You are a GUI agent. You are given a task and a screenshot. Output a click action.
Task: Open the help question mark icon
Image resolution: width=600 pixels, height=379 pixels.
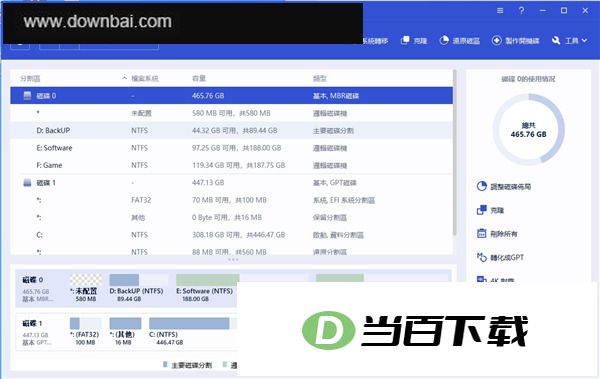pos(521,11)
